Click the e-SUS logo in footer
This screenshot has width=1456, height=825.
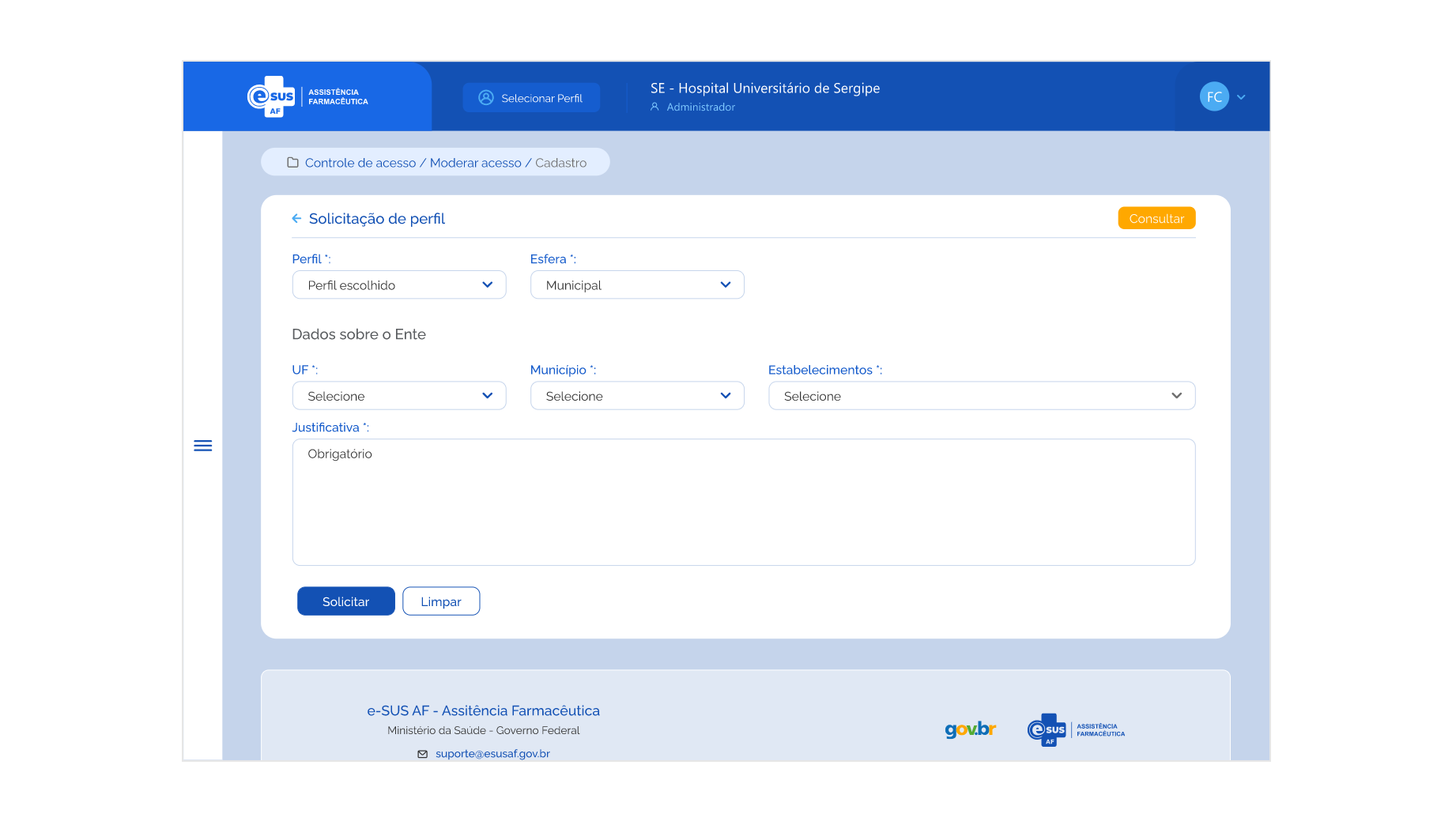[1075, 729]
